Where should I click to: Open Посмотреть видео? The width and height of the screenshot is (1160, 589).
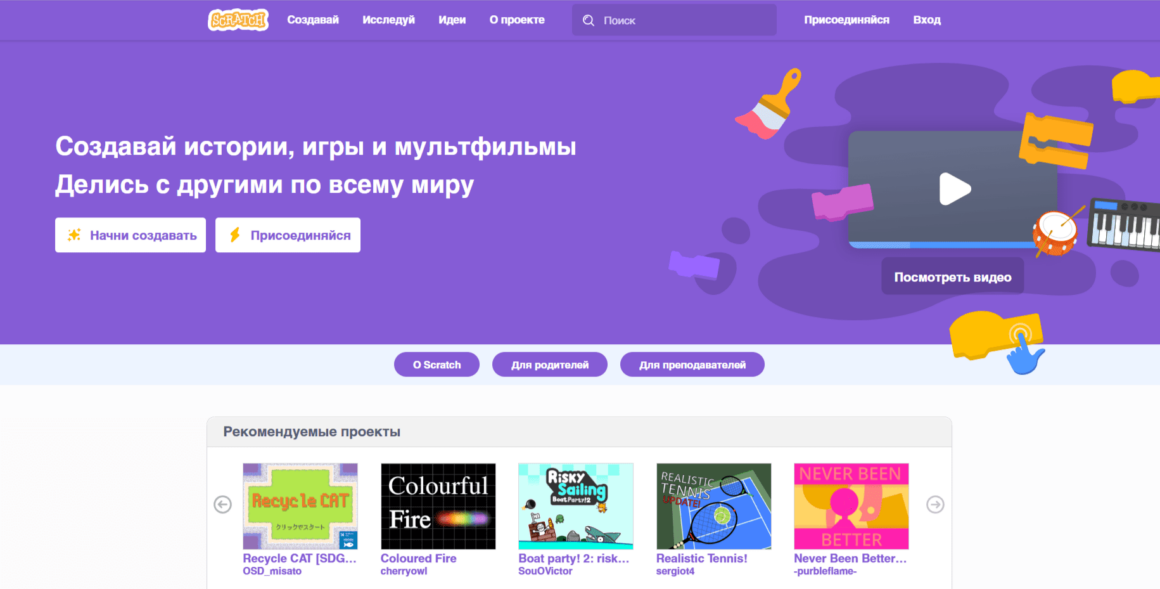952,275
